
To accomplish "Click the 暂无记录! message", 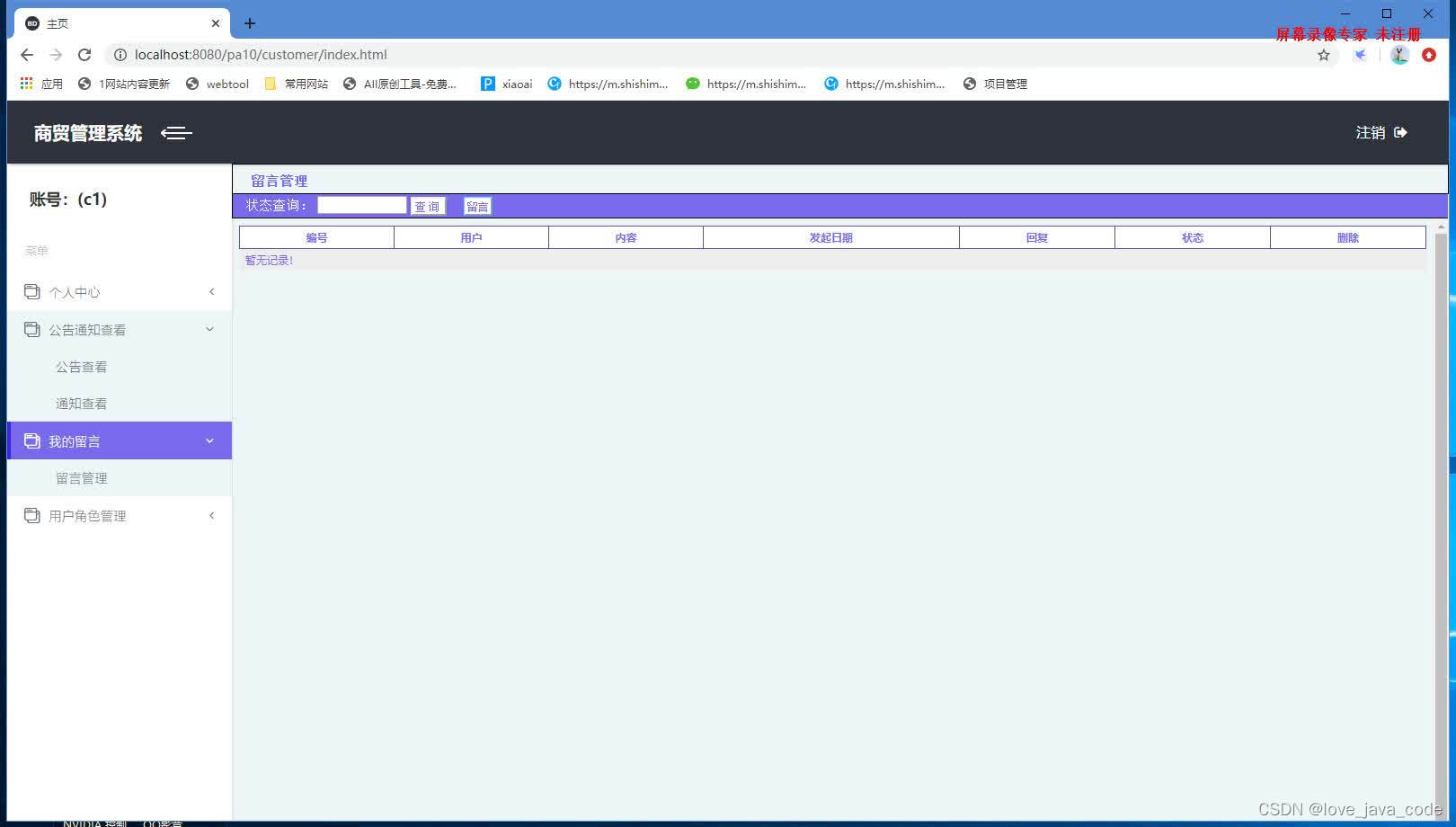I will [x=269, y=260].
